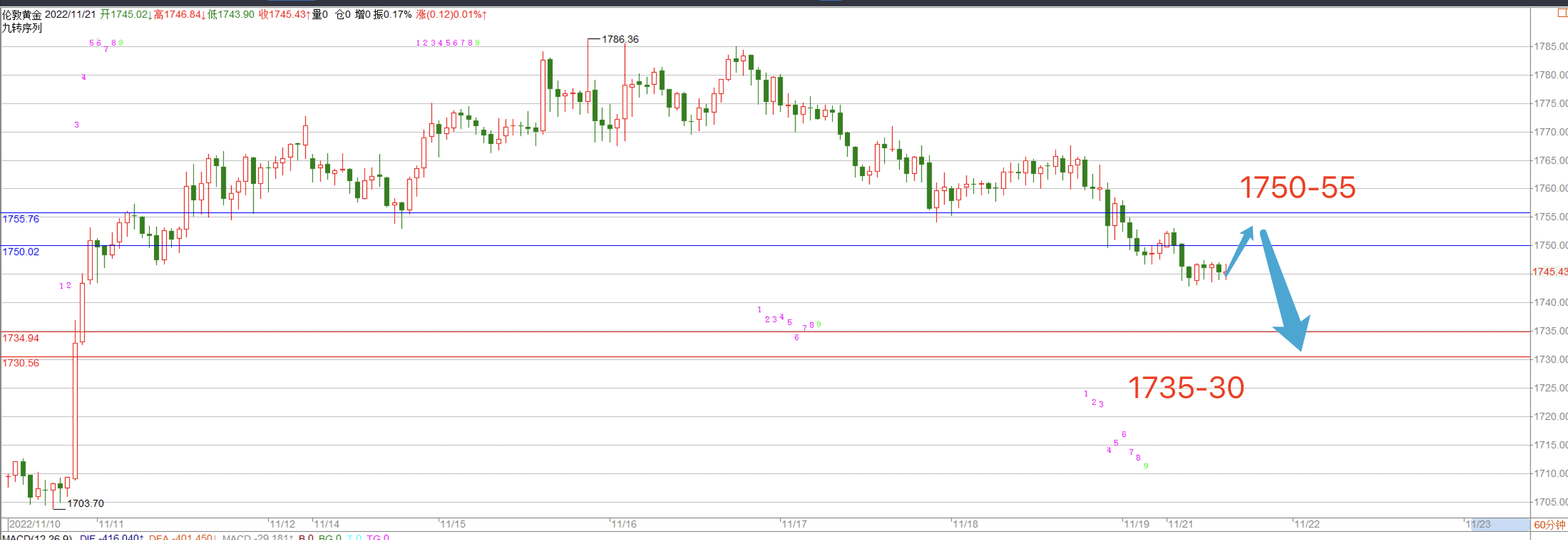Click the 11/16 date on time axis

pos(624,524)
